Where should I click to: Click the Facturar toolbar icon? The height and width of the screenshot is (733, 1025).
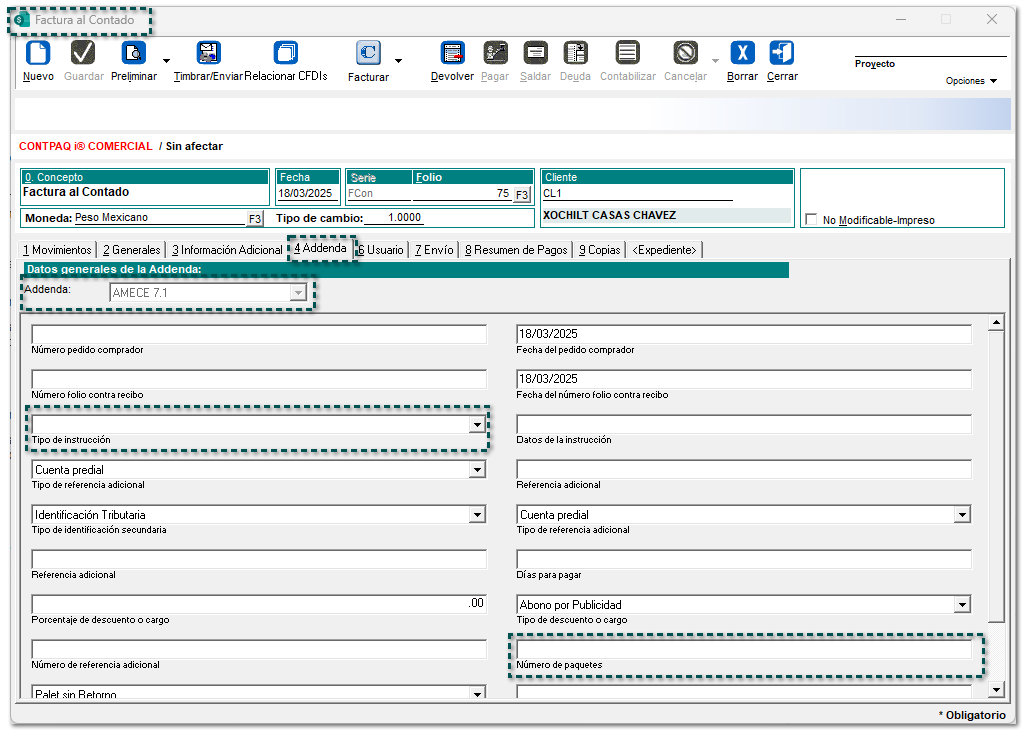coord(368,54)
